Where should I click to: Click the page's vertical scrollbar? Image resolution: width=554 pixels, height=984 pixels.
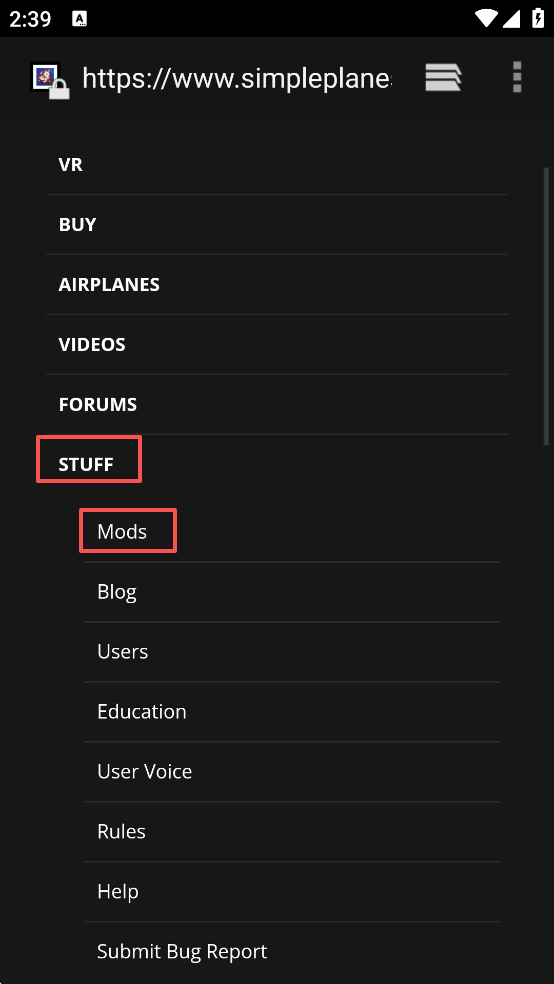pos(546,306)
